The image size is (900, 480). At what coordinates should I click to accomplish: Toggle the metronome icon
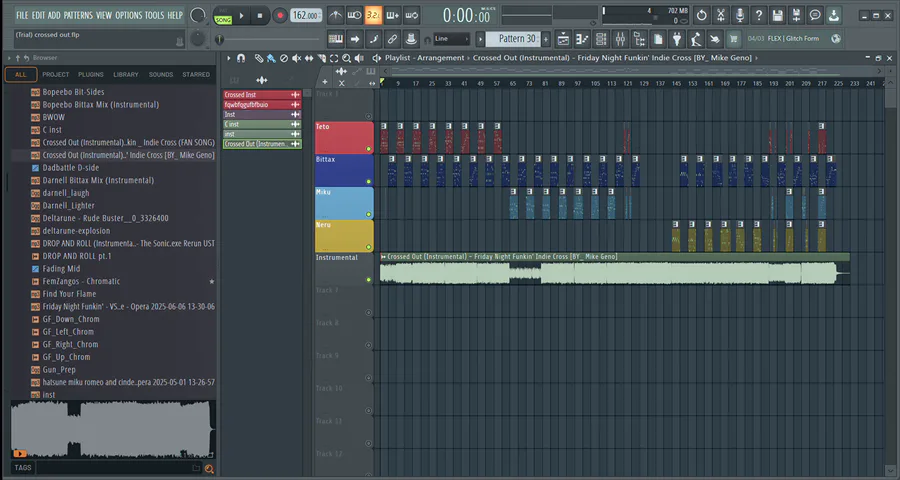(335, 16)
